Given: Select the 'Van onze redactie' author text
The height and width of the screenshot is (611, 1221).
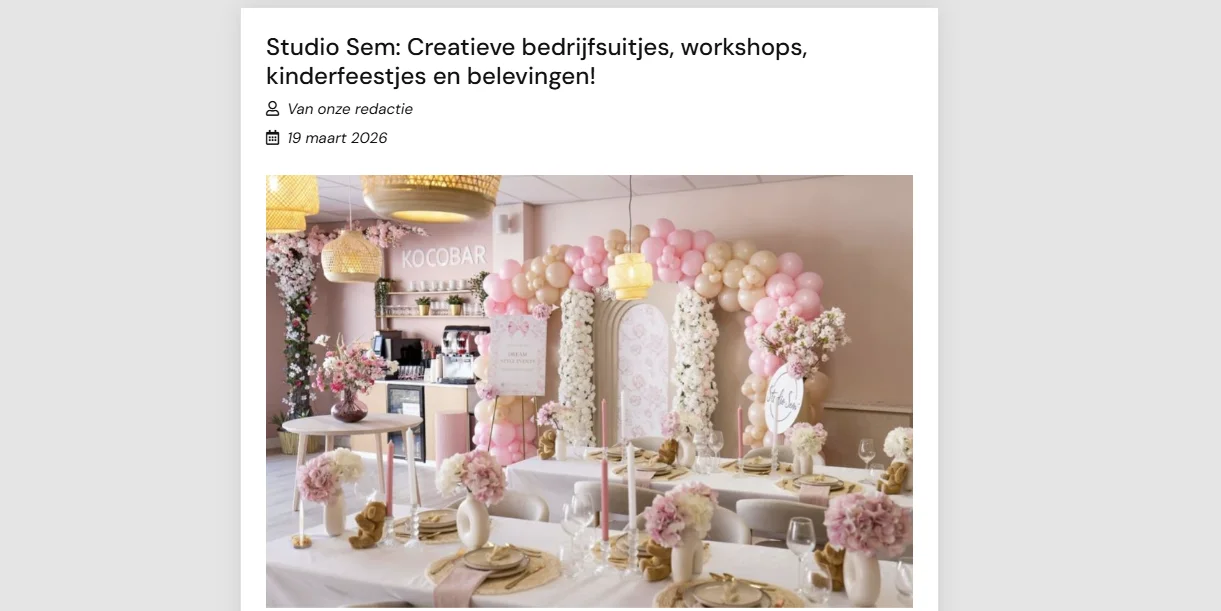Looking at the screenshot, I should tap(350, 109).
